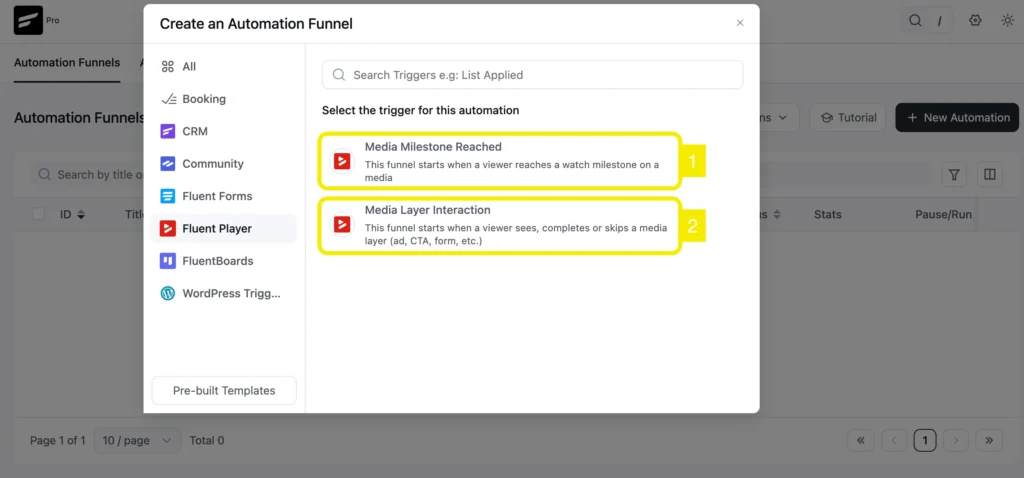Click the Stats column header
1024x478 pixels.
coord(827,214)
